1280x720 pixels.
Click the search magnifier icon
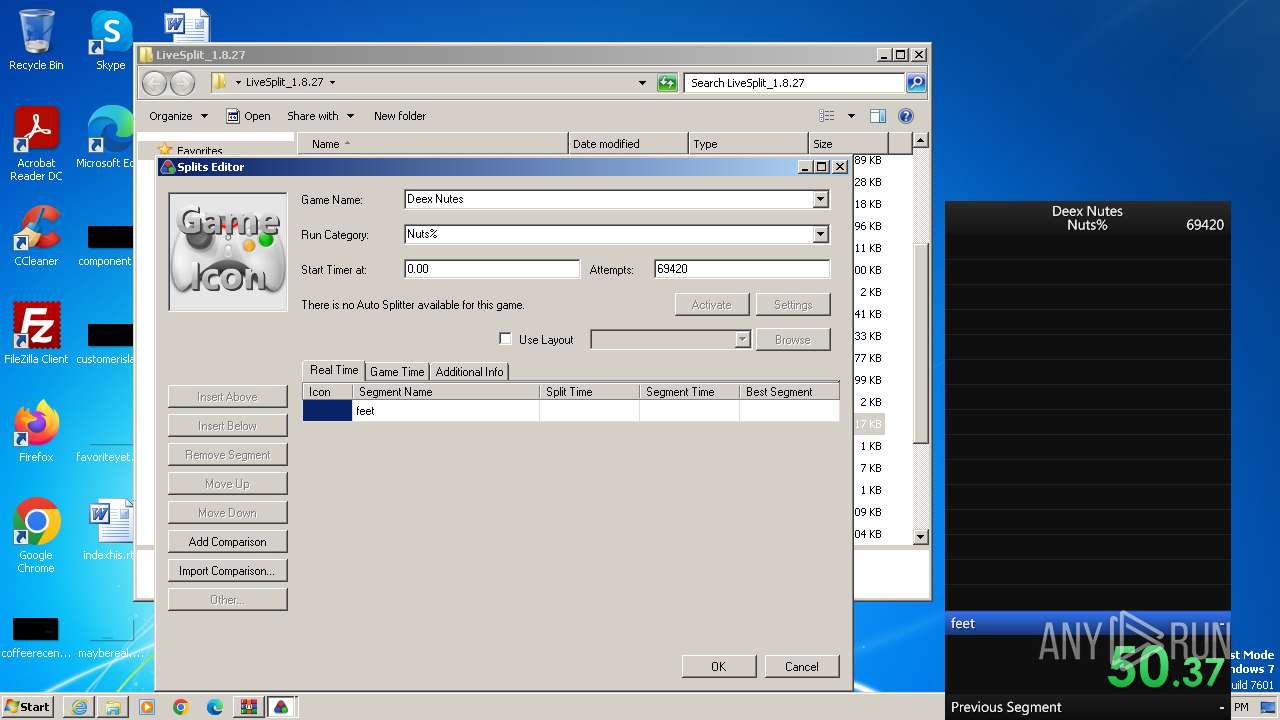(x=916, y=83)
